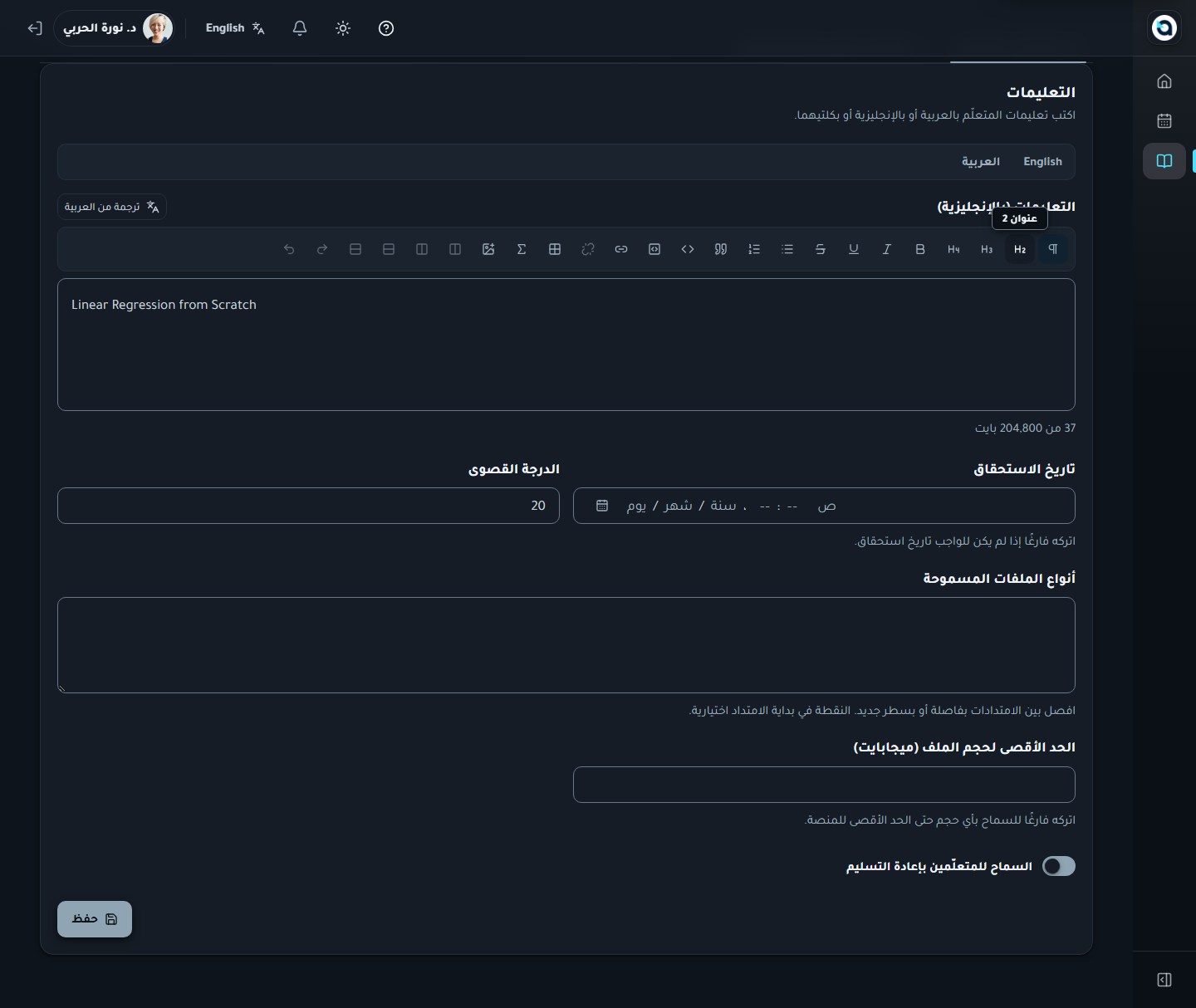Insert a numbered list

754,249
